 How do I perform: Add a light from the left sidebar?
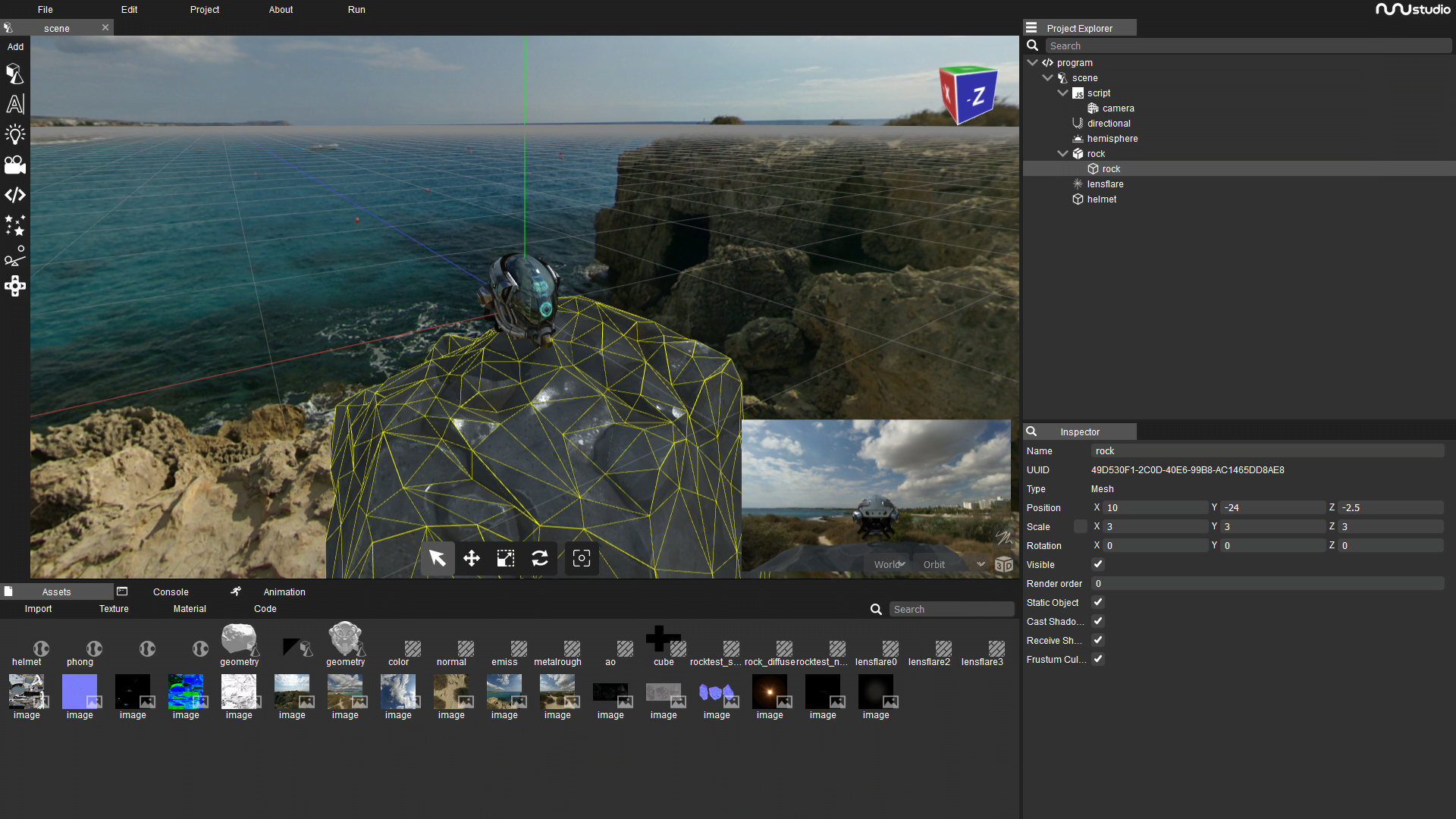(x=15, y=134)
